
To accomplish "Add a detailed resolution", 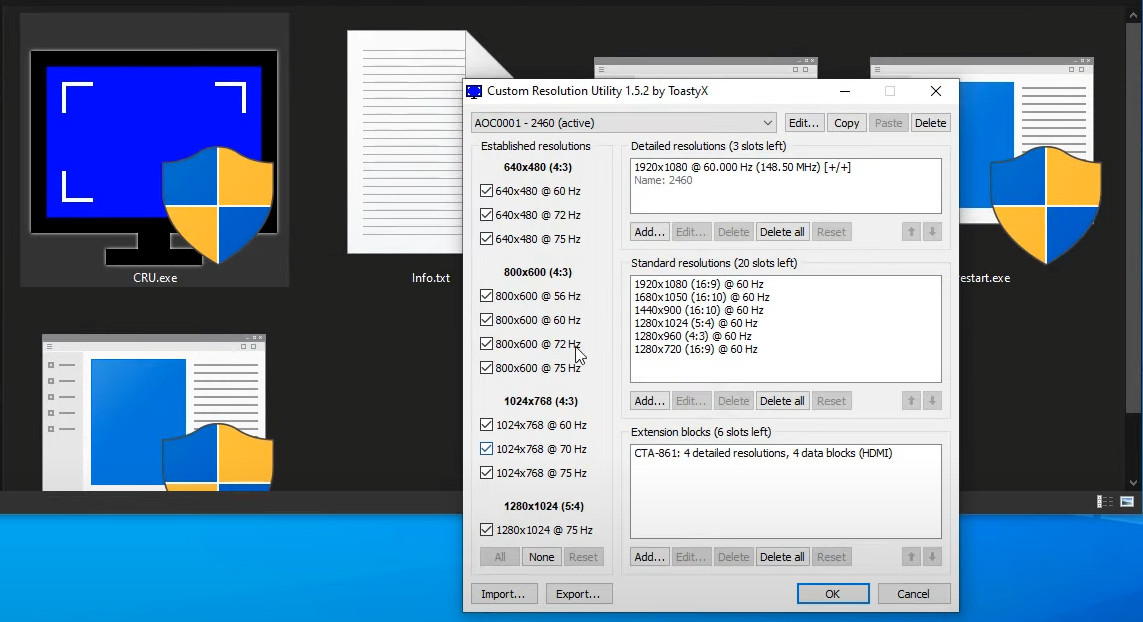I will click(x=649, y=232).
